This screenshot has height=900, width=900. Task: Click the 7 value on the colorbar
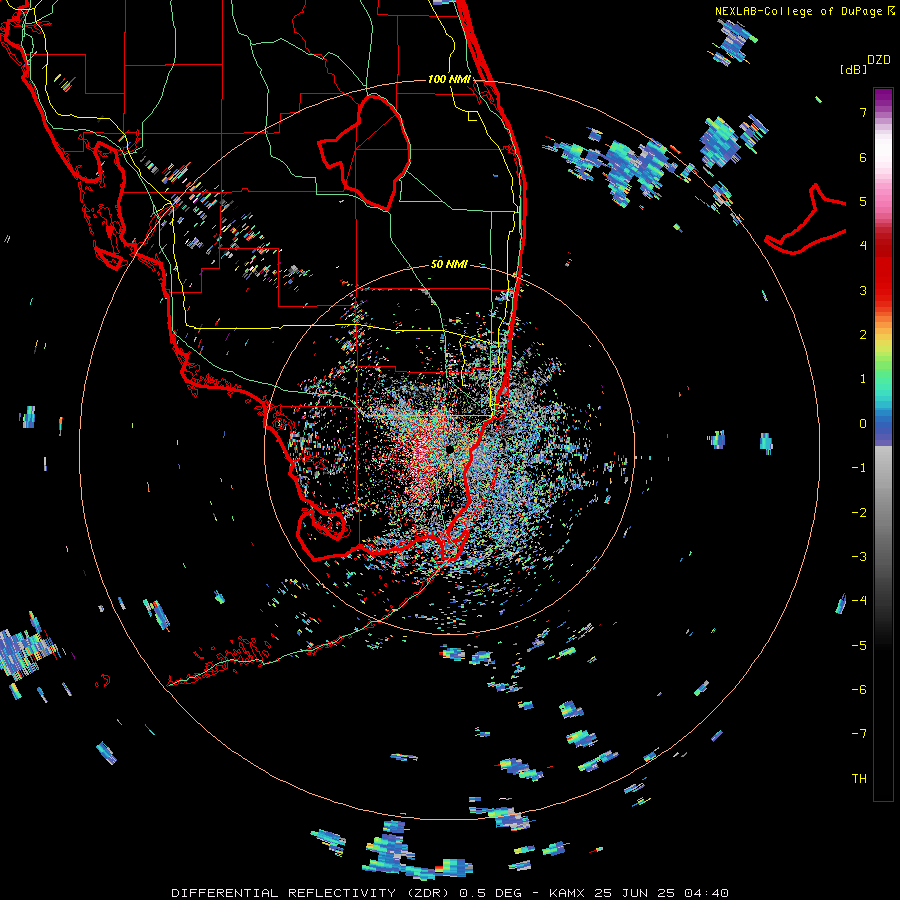pos(863,112)
